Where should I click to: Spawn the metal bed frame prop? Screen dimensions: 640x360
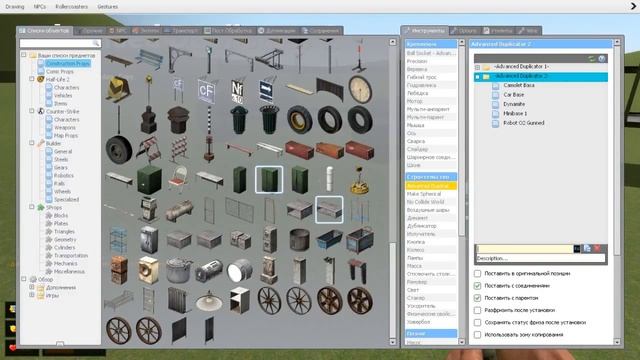click(x=118, y=300)
